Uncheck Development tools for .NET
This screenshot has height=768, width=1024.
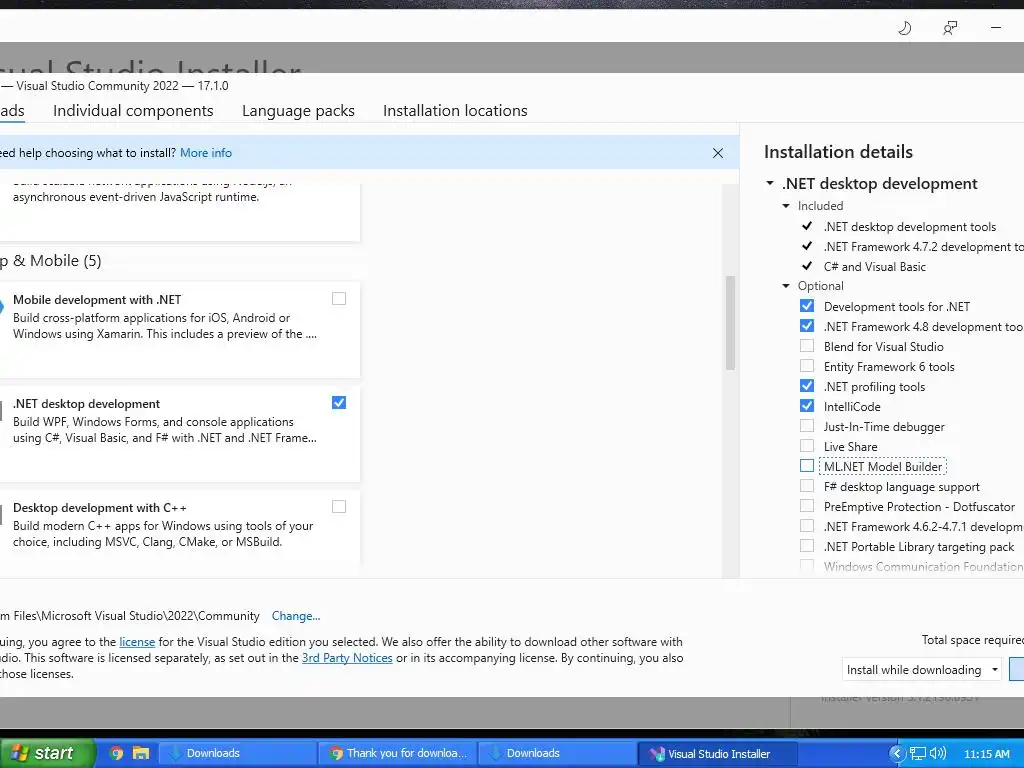click(x=807, y=306)
